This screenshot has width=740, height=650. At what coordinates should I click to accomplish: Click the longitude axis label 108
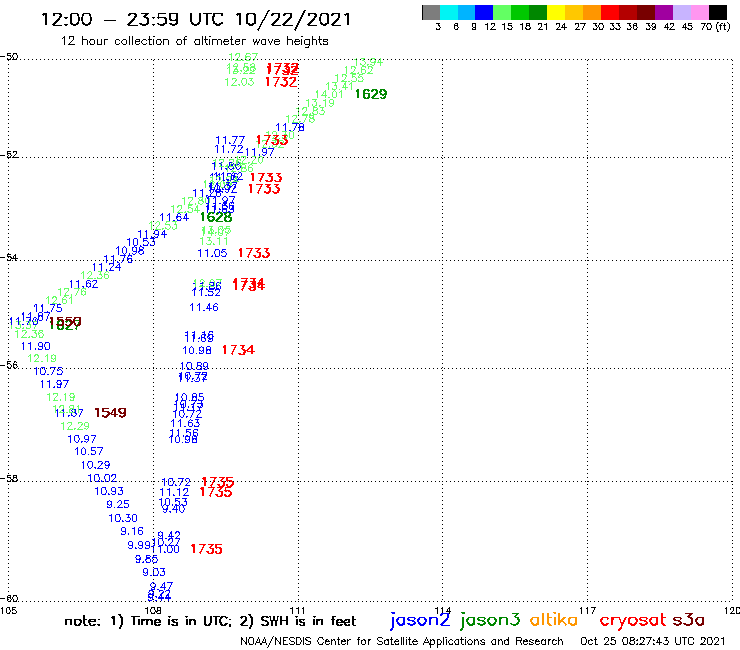153,611
